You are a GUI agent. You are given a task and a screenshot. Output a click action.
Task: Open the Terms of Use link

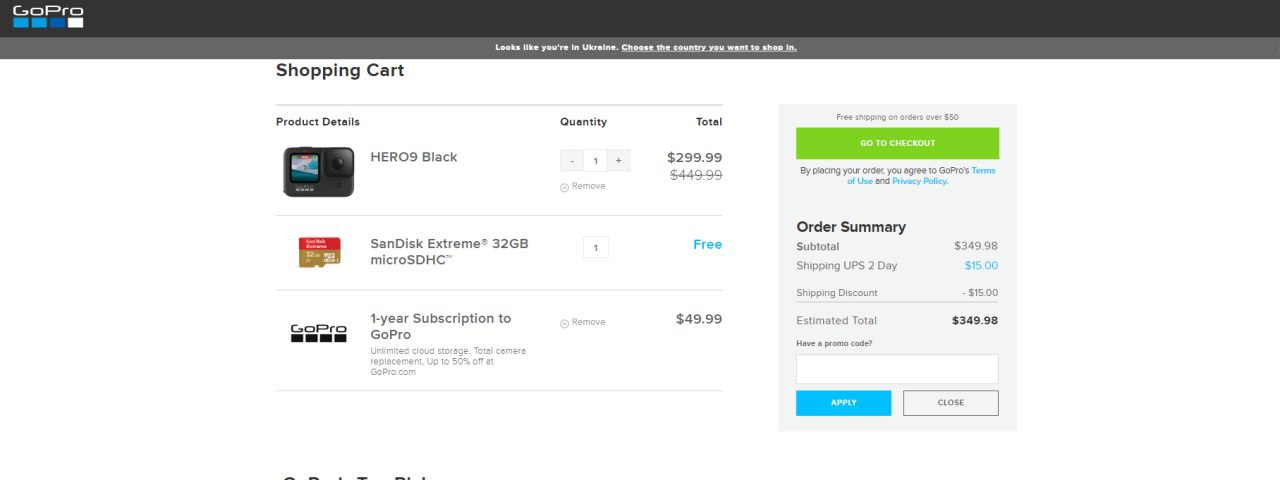point(921,176)
